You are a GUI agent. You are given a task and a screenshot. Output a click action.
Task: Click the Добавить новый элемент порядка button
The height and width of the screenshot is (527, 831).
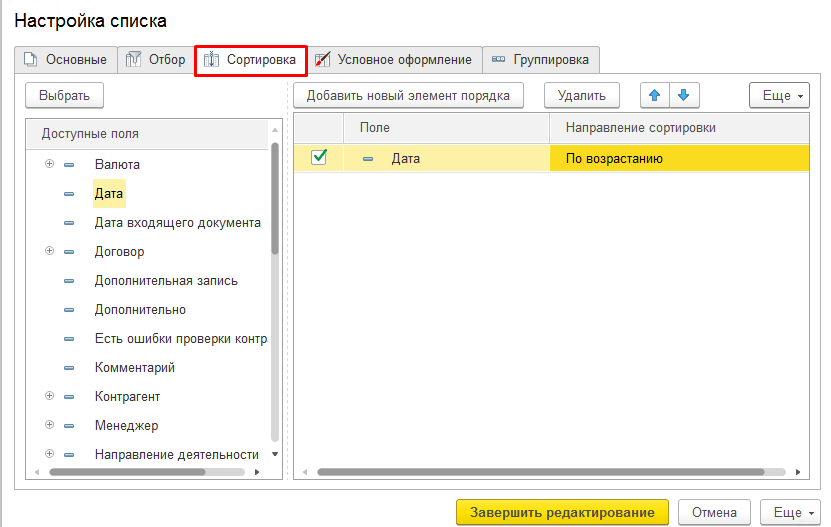click(408, 96)
